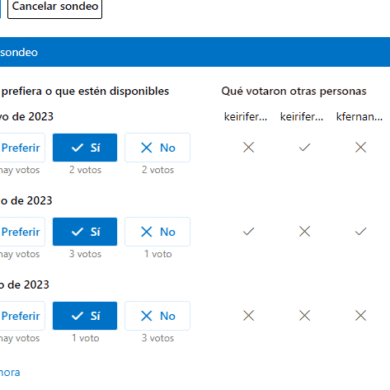Click the blue sondeo header bar

195,52
